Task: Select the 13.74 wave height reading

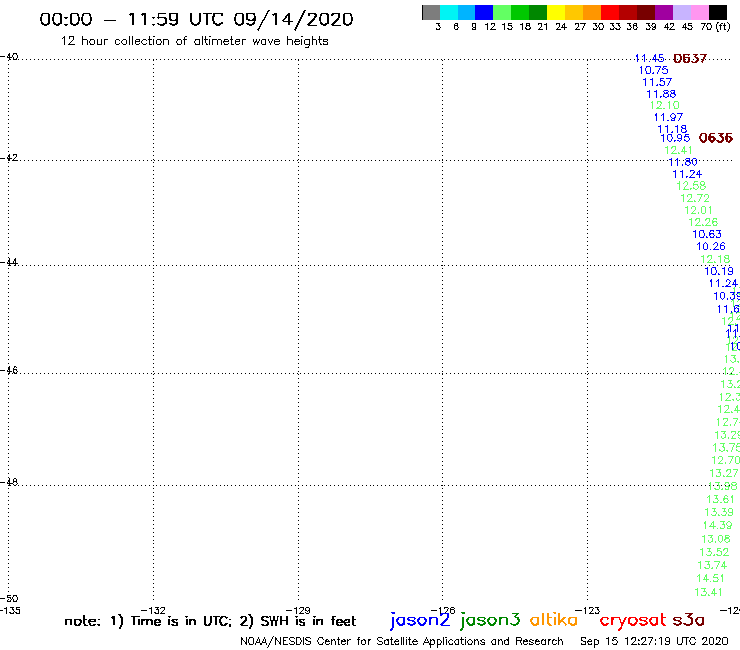Action: [712, 565]
